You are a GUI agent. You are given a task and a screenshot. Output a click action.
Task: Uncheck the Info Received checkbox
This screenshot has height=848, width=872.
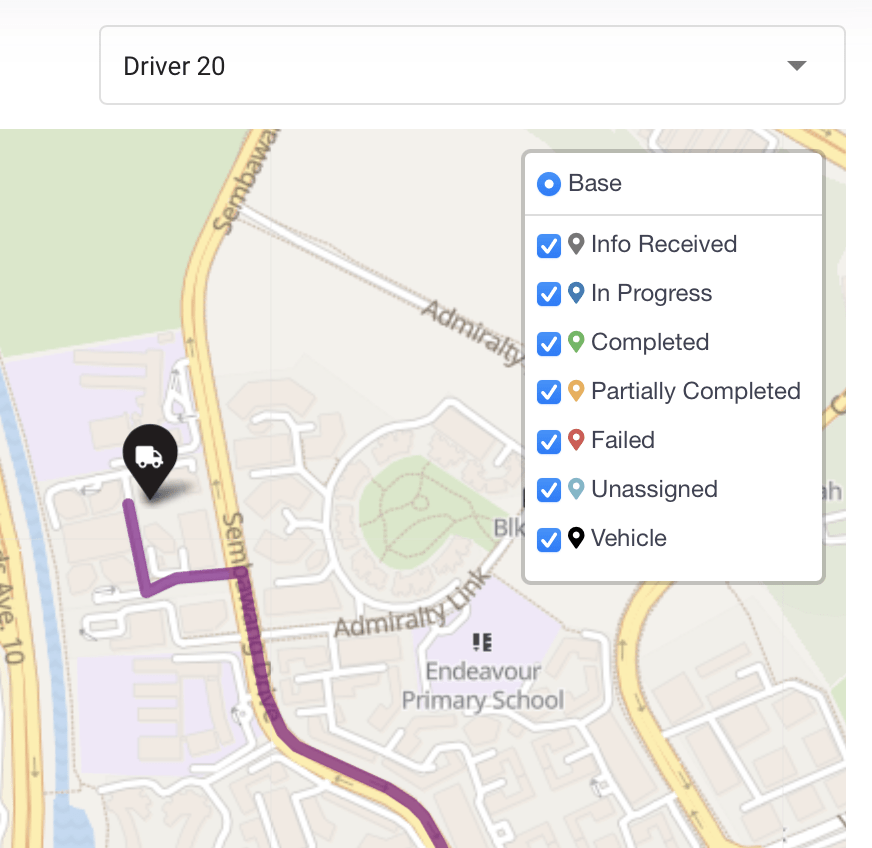point(548,245)
